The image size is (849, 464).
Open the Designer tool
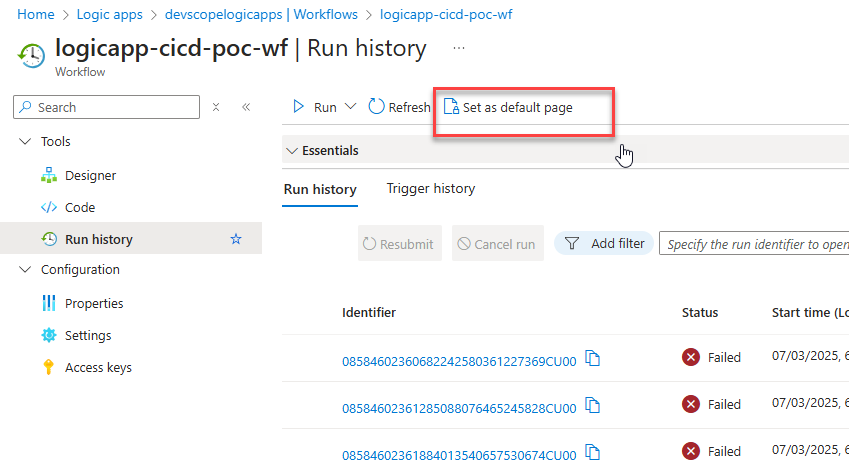point(90,176)
